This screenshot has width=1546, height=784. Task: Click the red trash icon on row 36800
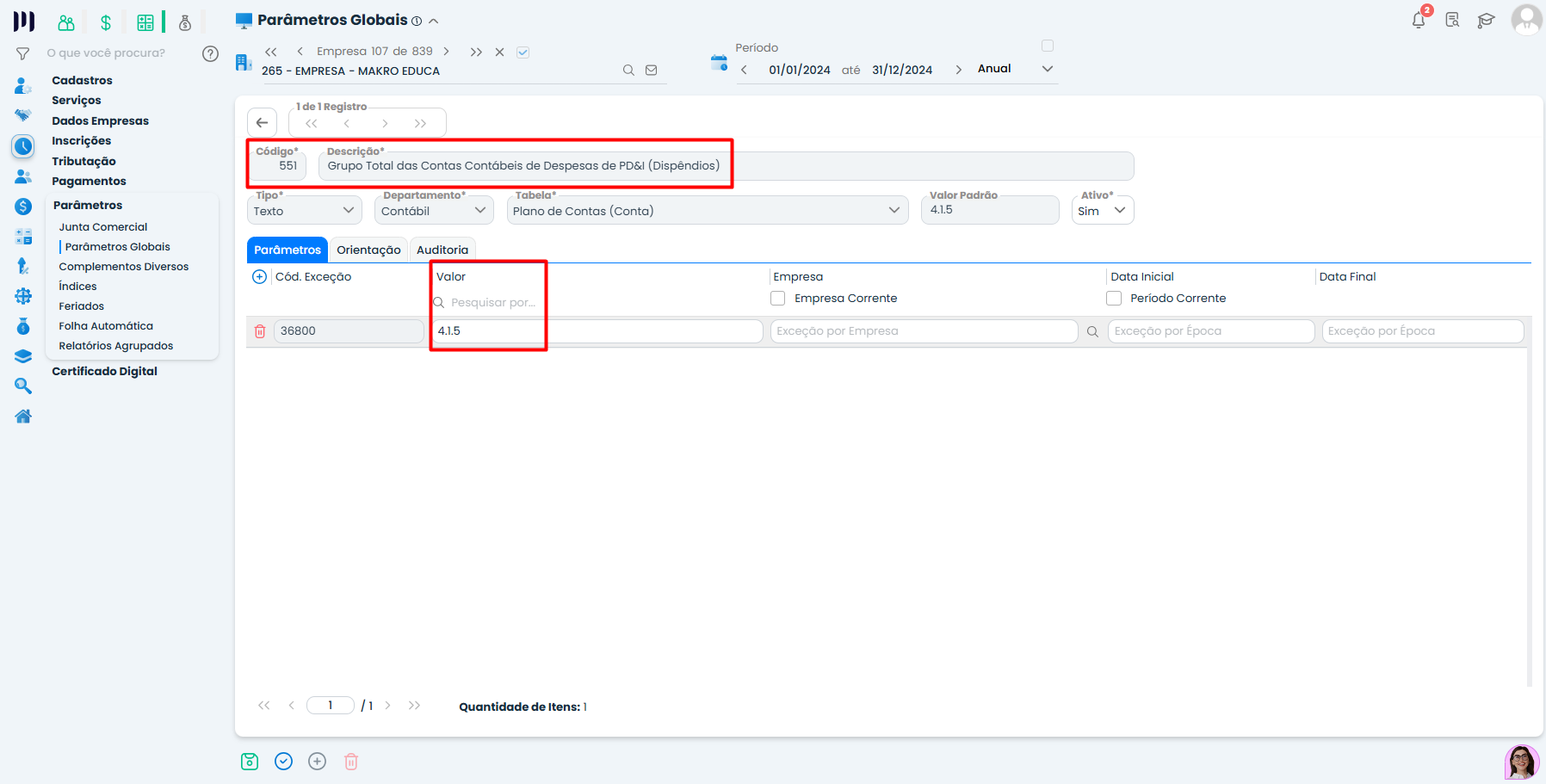coord(260,331)
